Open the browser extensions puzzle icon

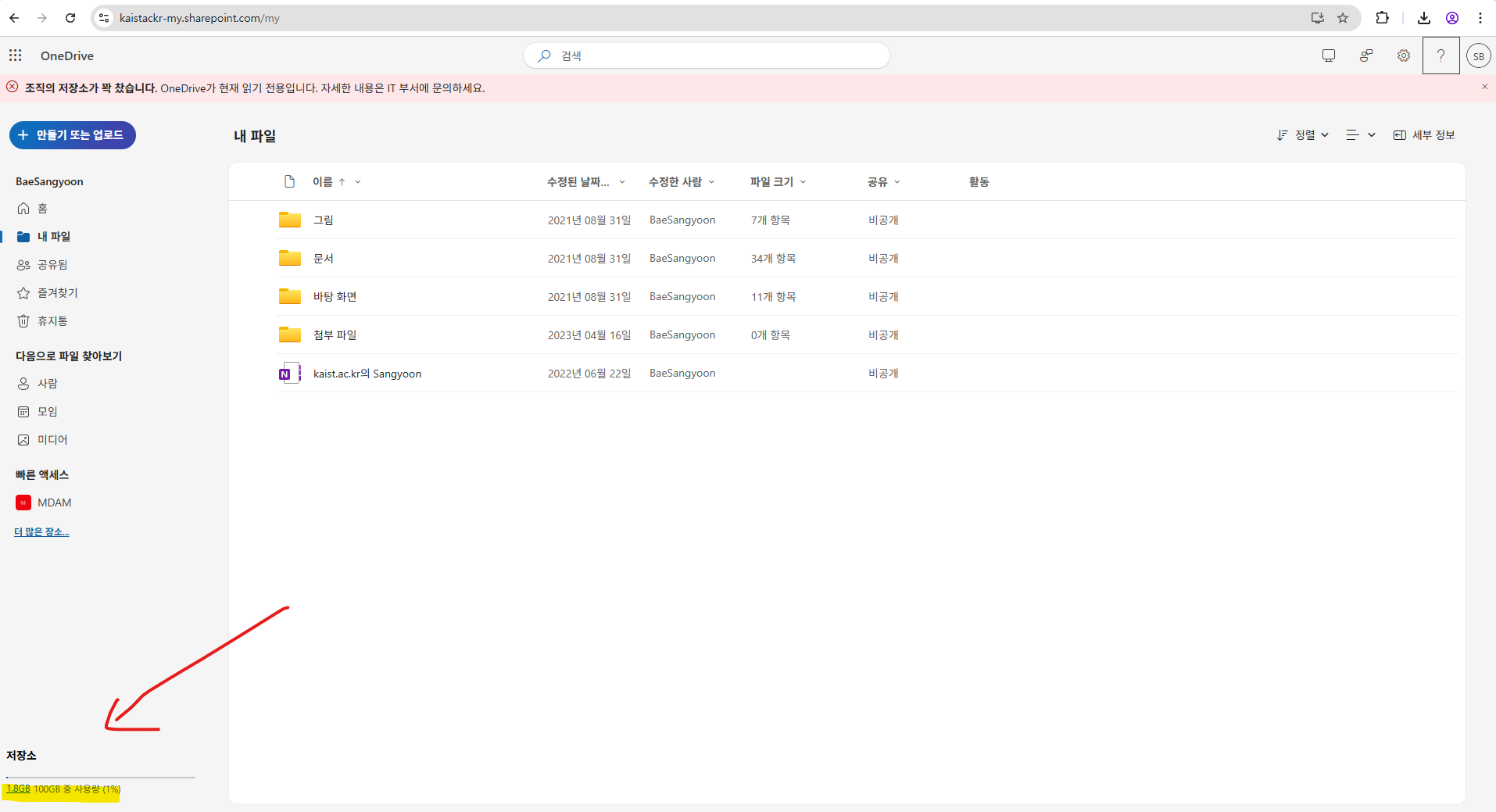coord(1382,18)
